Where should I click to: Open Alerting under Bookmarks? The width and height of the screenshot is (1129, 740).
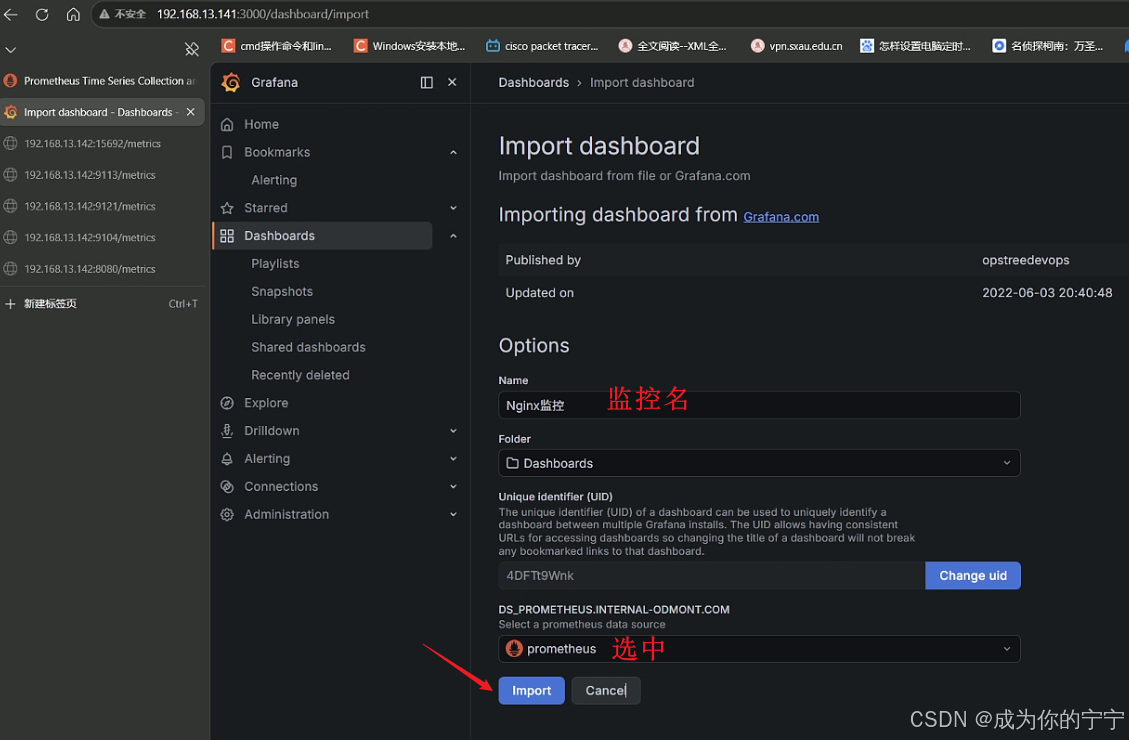click(274, 180)
